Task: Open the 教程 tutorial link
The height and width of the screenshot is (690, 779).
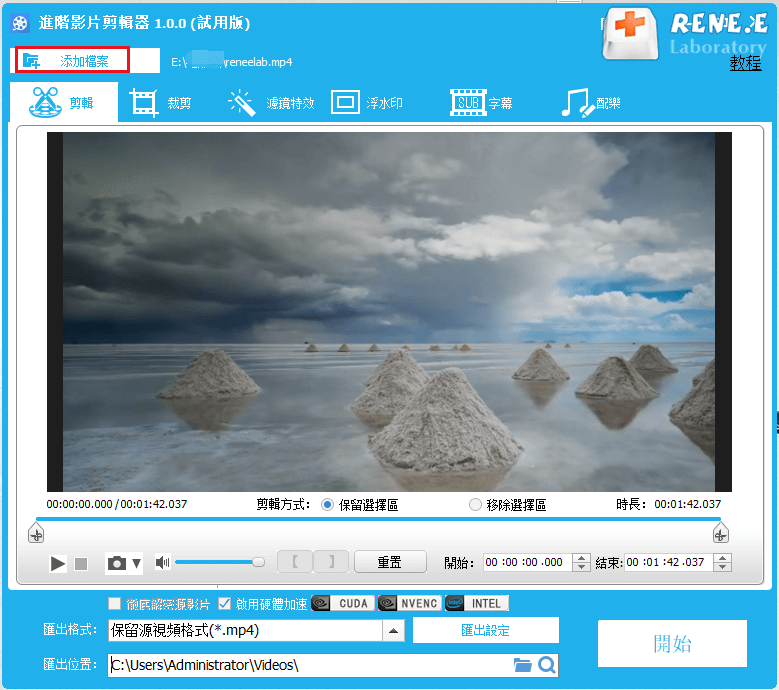Action: click(745, 63)
